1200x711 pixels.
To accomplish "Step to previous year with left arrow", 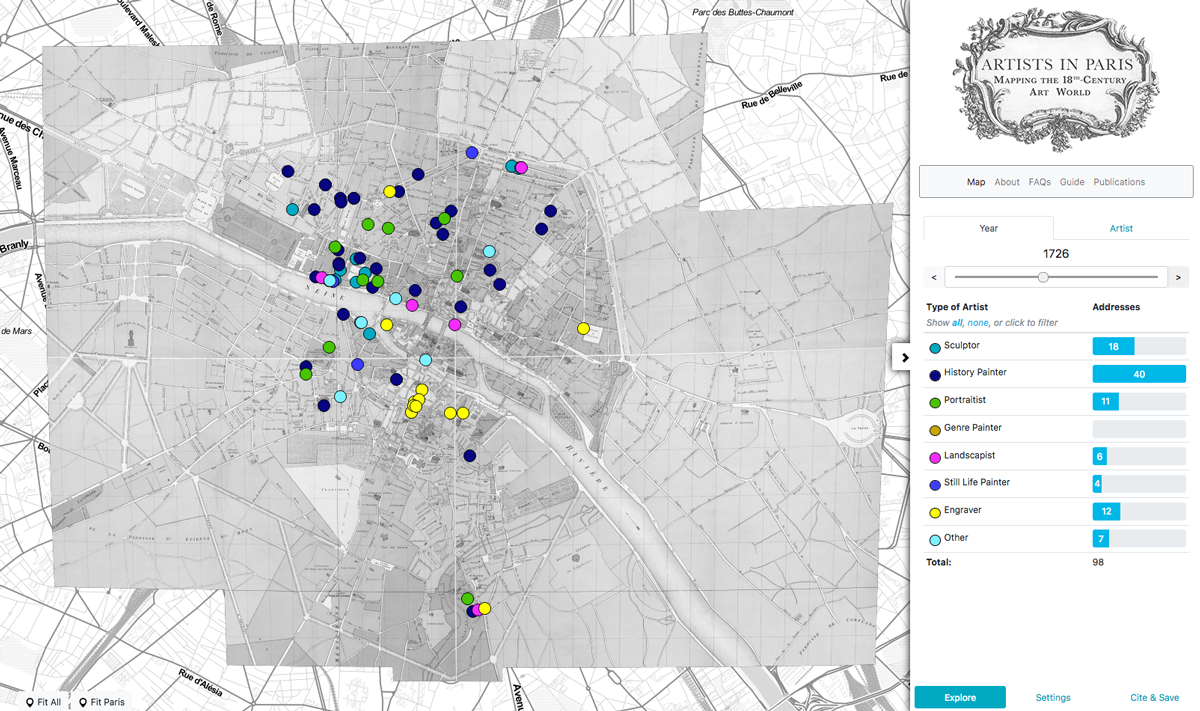I will [934, 277].
